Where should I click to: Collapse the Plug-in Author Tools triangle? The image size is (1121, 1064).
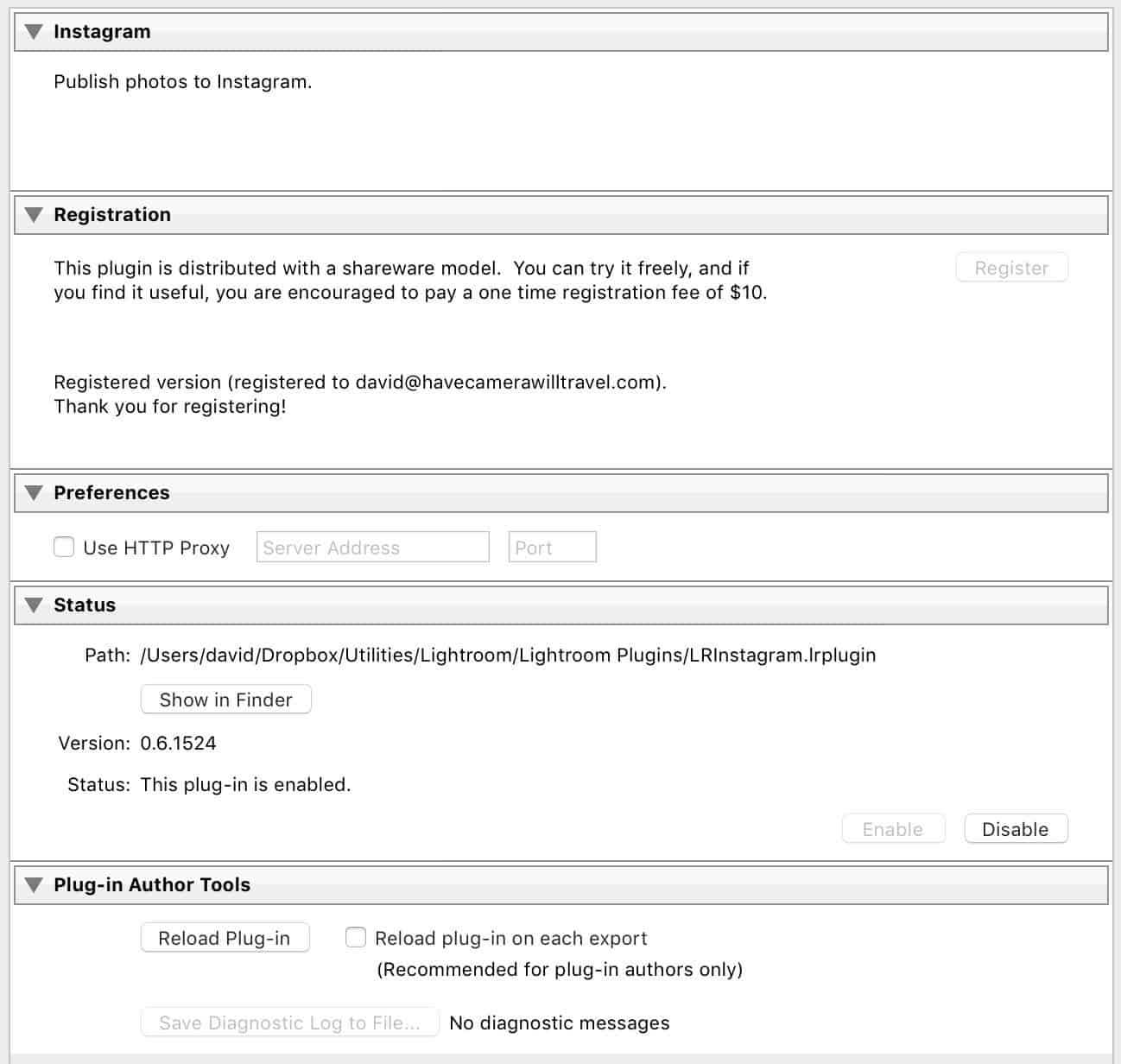[x=34, y=885]
